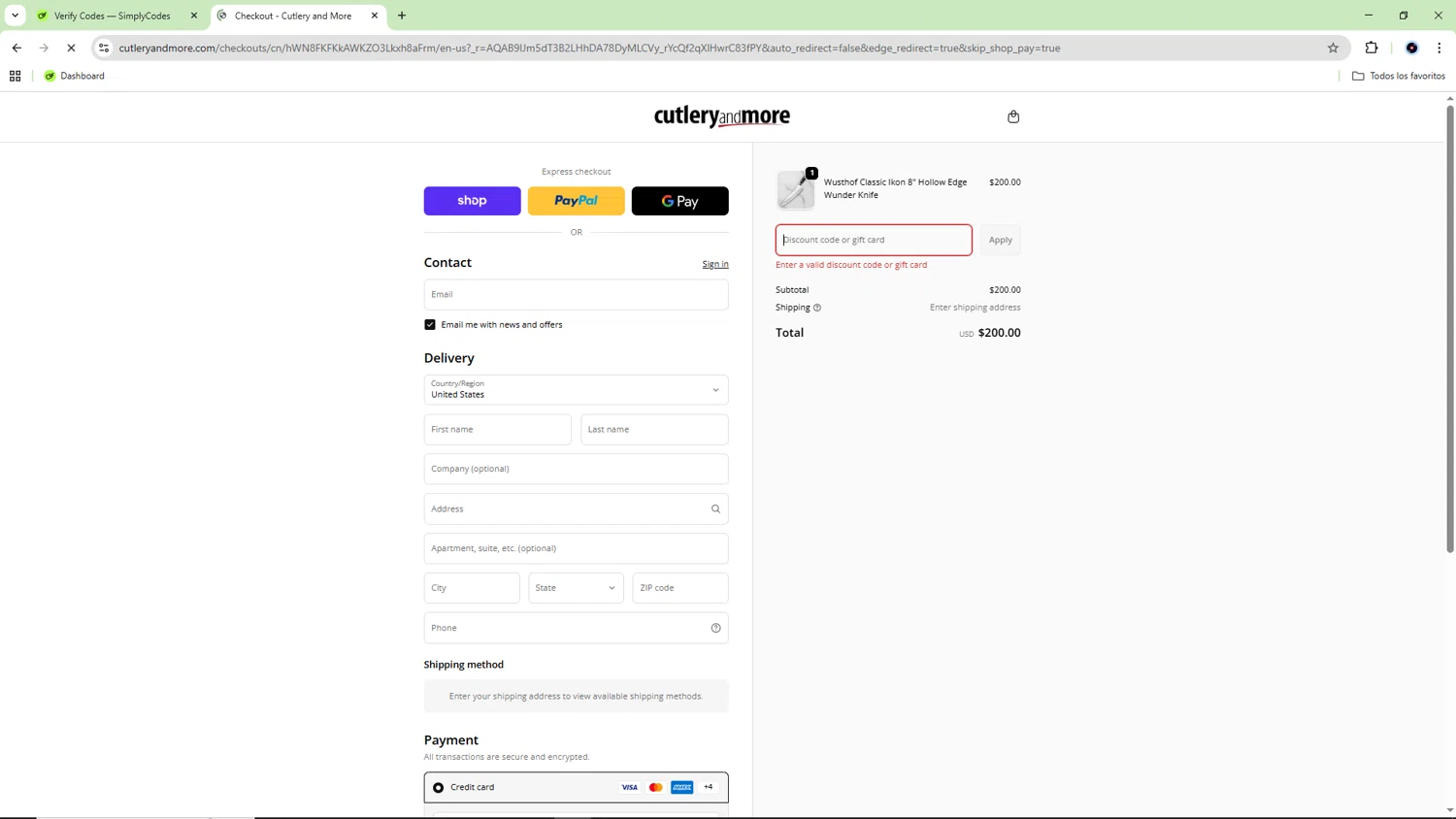Viewport: 1456px width, 819px height.
Task: Open the tab search dropdown arrow
Action: coord(15,16)
